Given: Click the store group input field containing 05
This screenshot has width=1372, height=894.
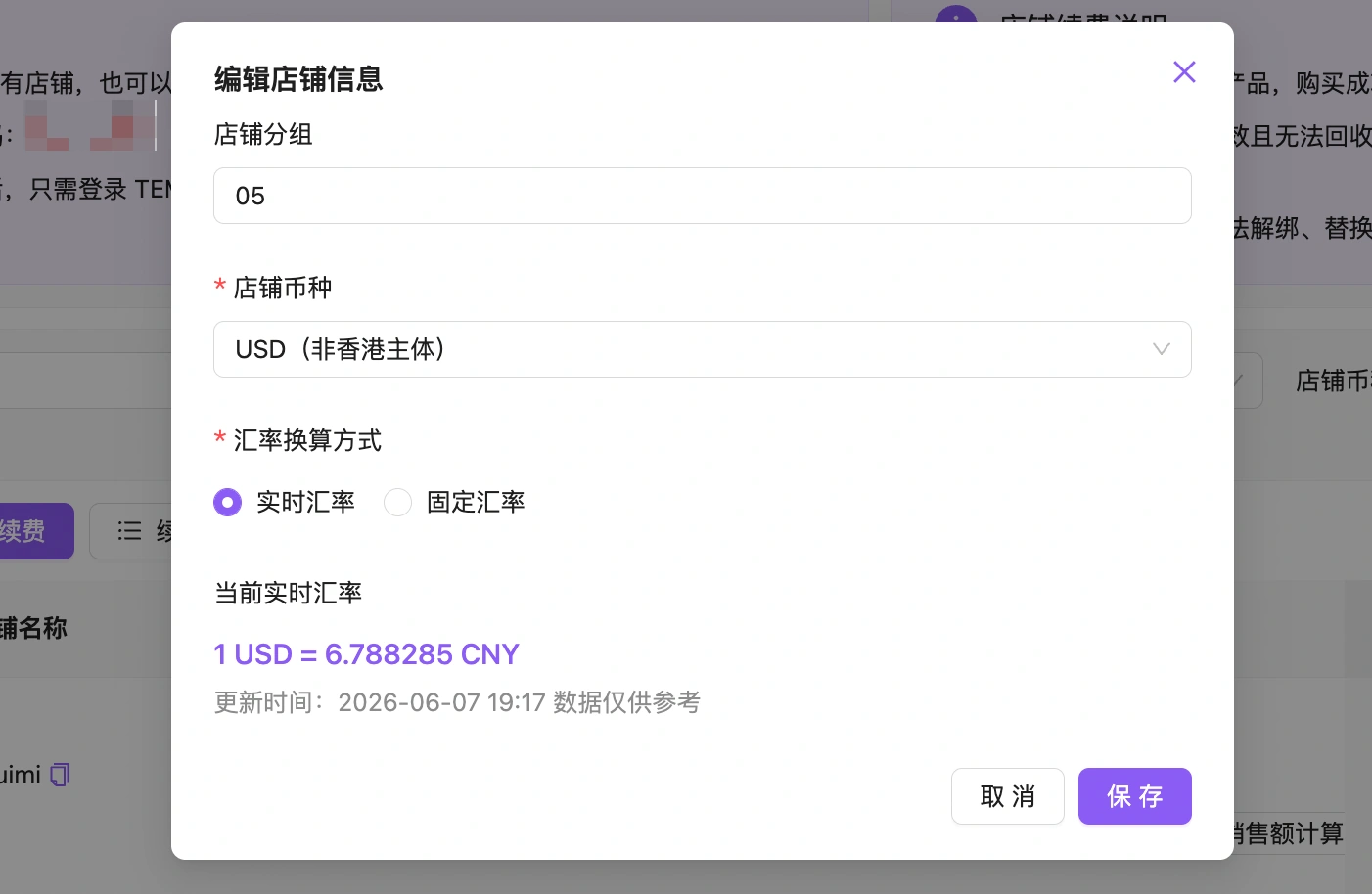Looking at the screenshot, I should pyautogui.click(x=702, y=196).
